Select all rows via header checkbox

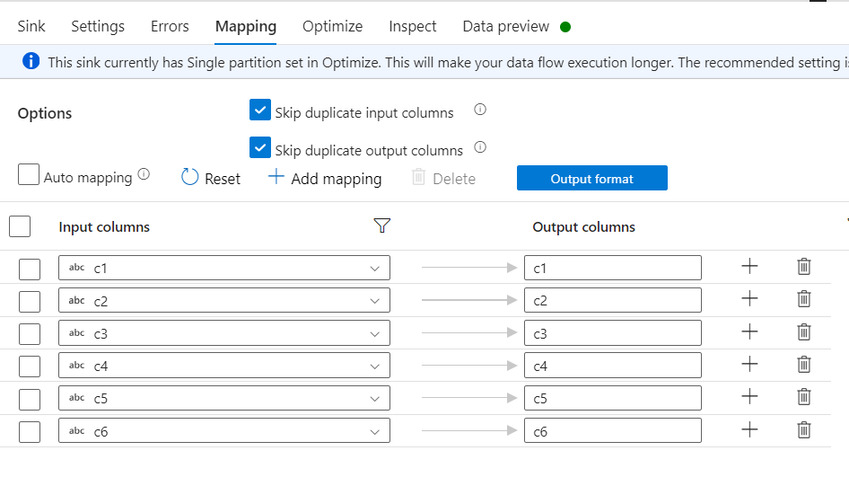pos(20,226)
